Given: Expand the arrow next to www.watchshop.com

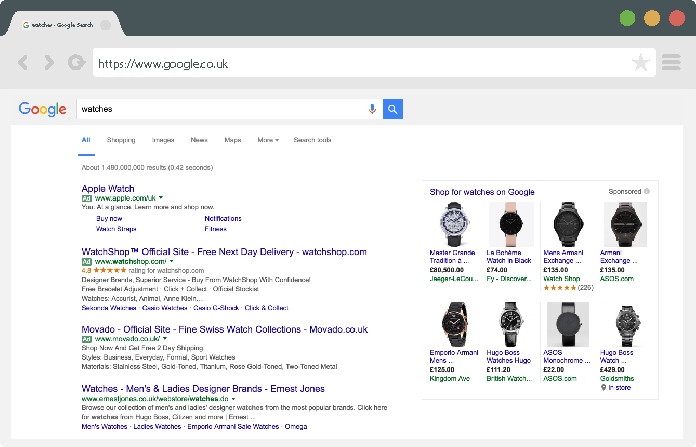Looking at the screenshot, I should click(x=172, y=261).
